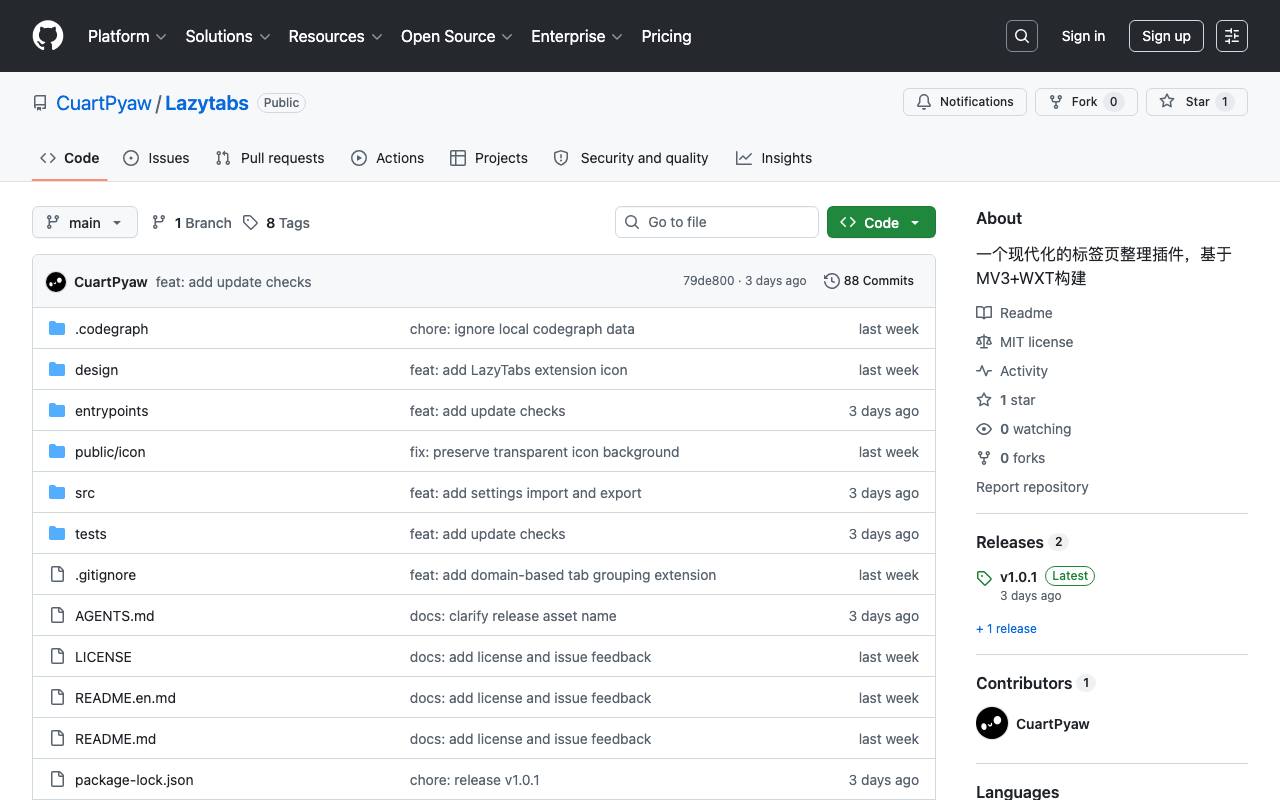Click the book icon beside Readme
The image size is (1280, 800).
click(x=984, y=312)
